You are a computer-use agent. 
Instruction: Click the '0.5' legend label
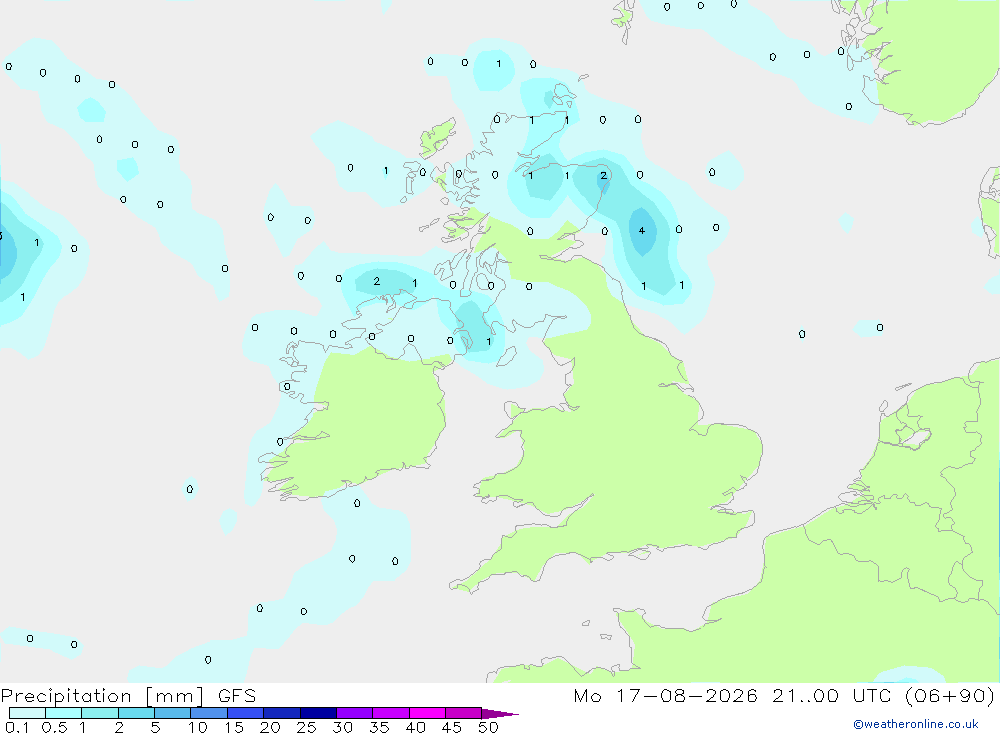[54, 727]
